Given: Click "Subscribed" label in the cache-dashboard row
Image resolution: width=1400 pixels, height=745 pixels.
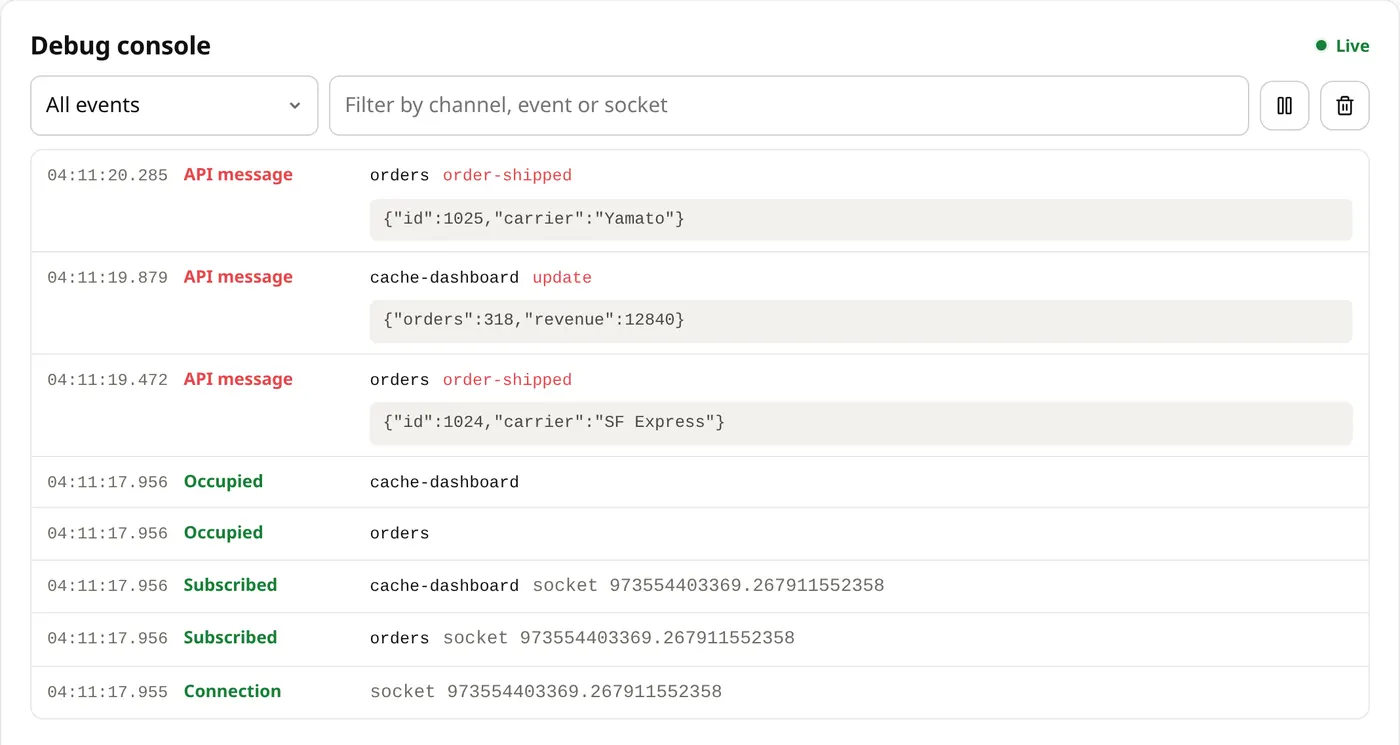Looking at the screenshot, I should (x=230, y=585).
